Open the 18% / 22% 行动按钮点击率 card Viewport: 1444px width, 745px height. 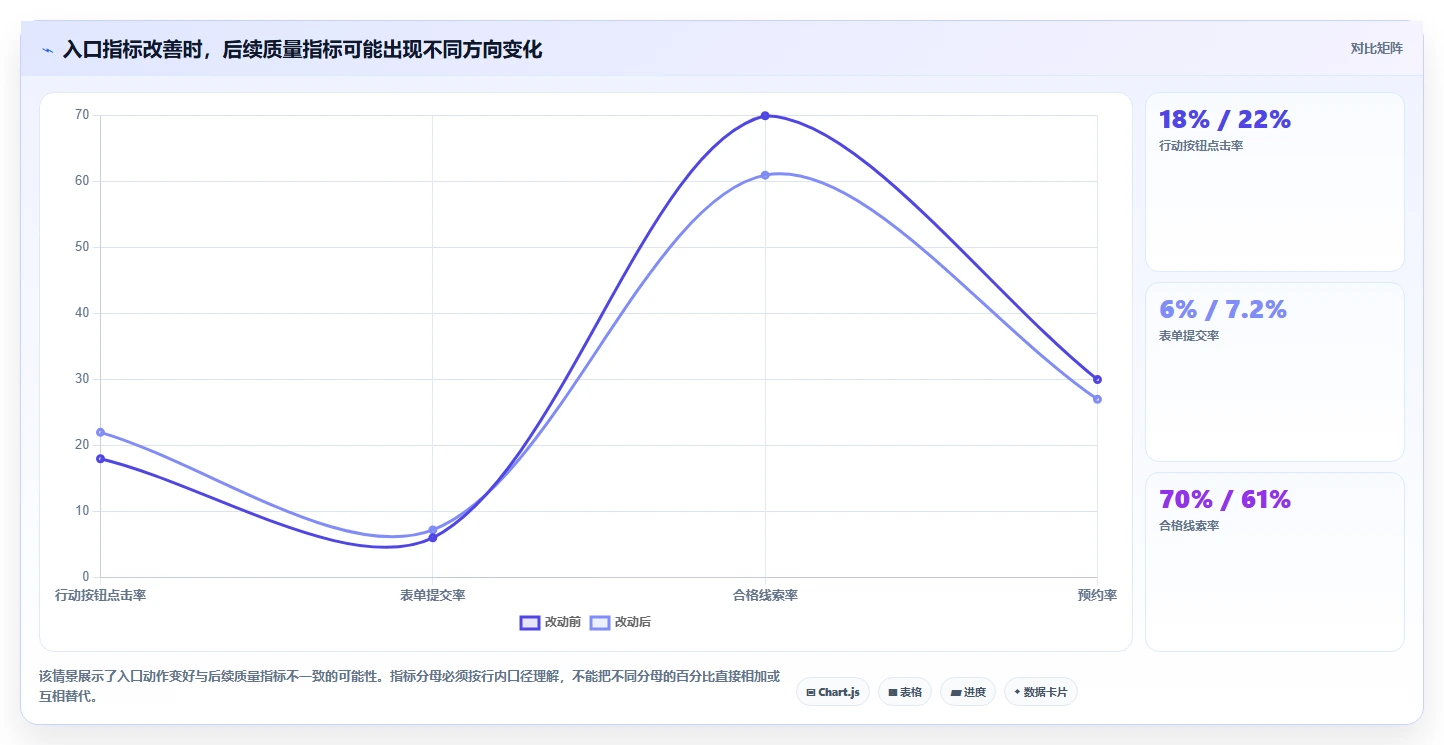click(1275, 182)
